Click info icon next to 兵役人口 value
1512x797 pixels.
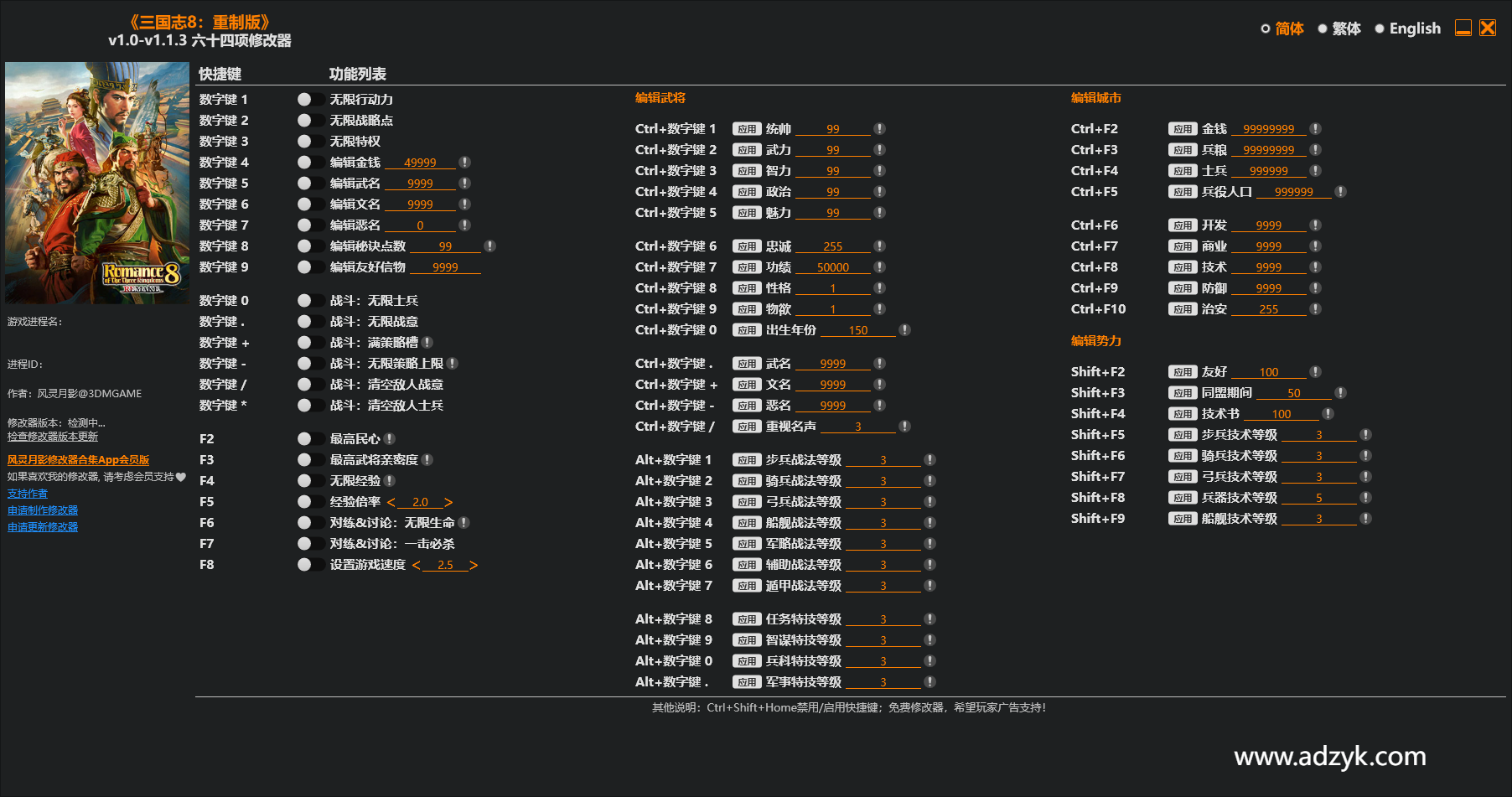pyautogui.click(x=1340, y=192)
